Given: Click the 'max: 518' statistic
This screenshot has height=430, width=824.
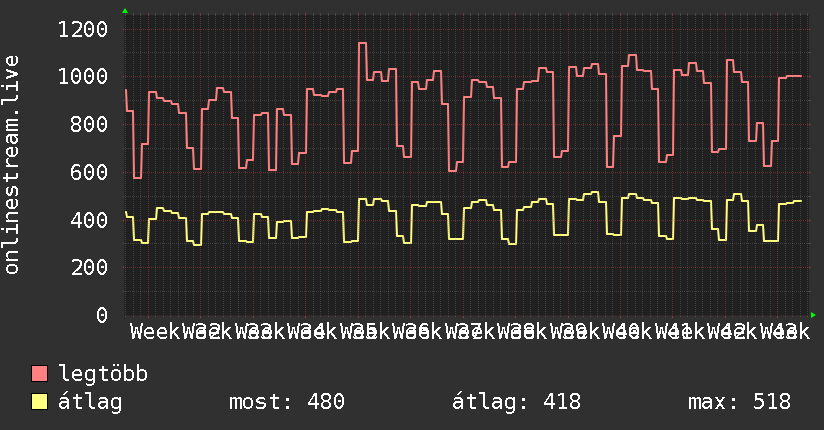Looking at the screenshot, I should click(x=739, y=402).
